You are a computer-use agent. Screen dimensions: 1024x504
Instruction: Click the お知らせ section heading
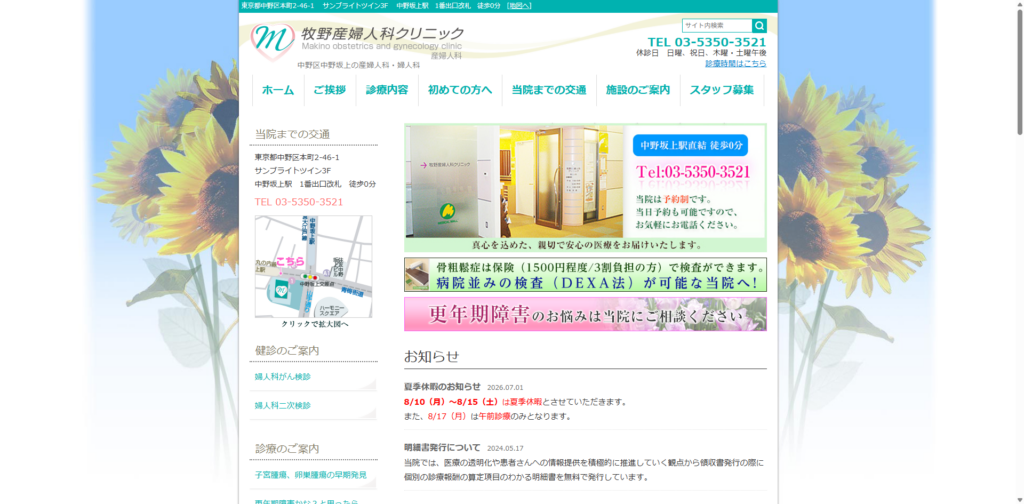pos(431,356)
